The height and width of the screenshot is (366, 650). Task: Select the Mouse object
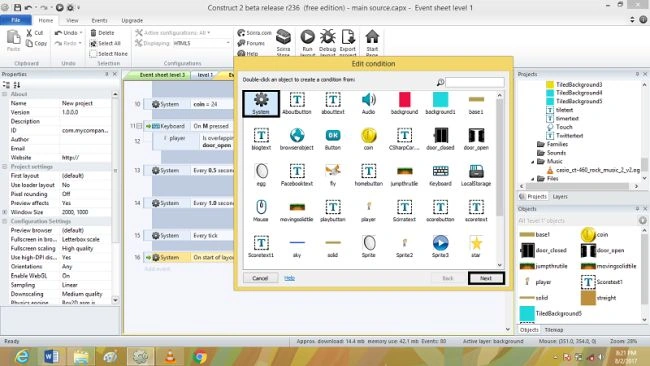point(261,211)
